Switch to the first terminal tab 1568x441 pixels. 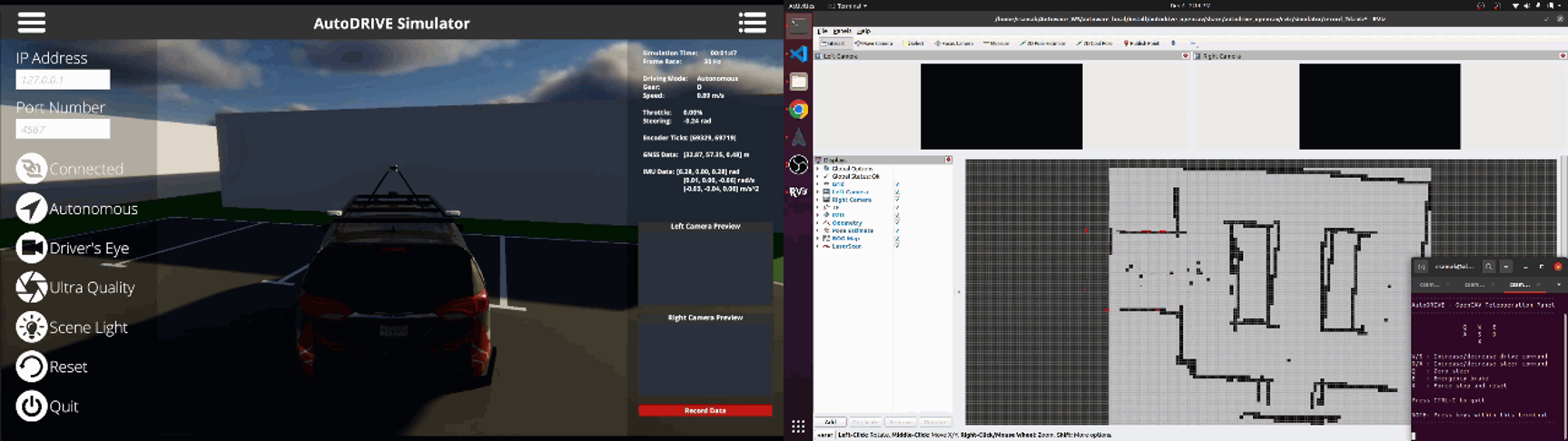pos(1430,284)
